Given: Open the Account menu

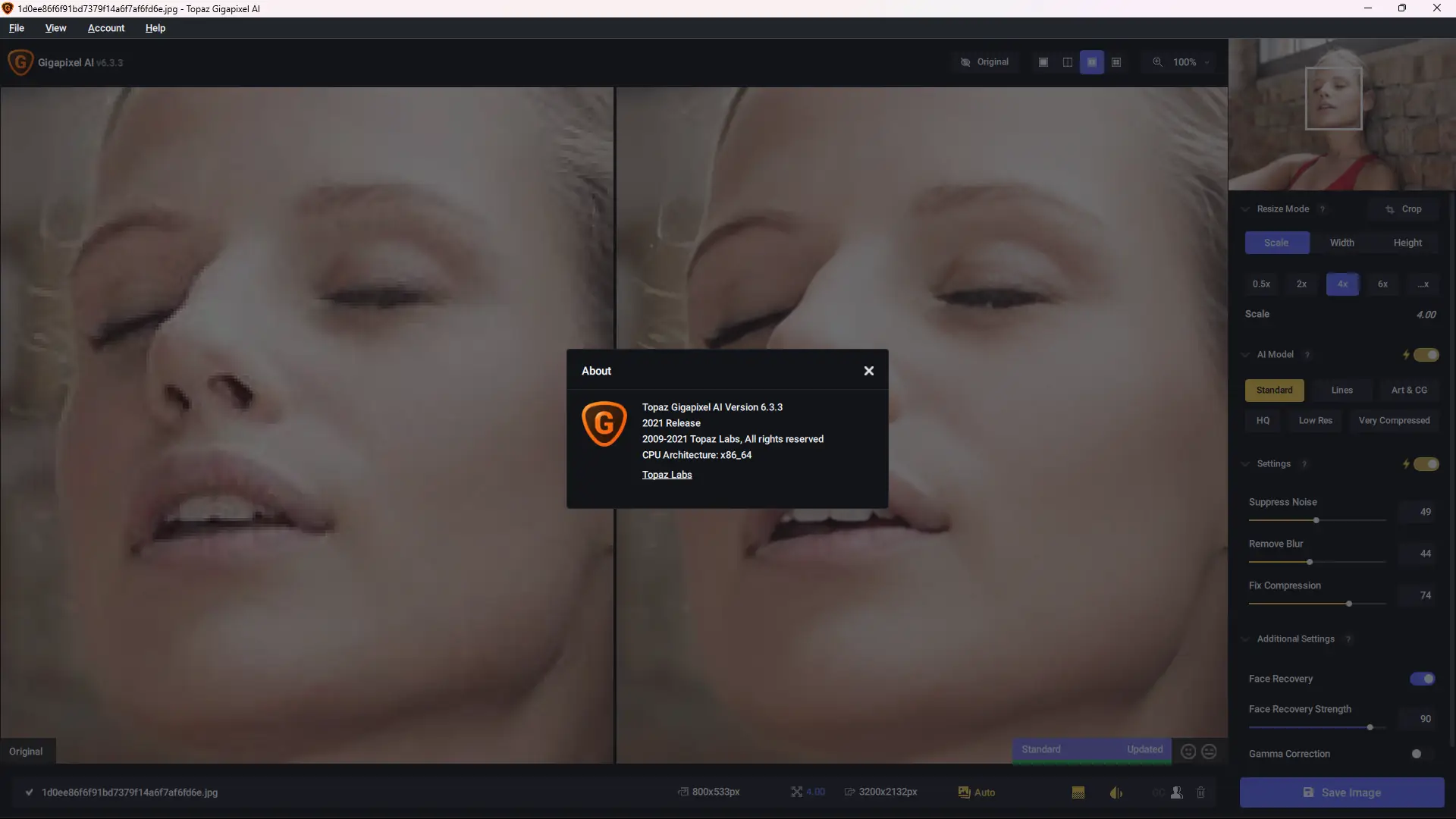Looking at the screenshot, I should [x=106, y=28].
